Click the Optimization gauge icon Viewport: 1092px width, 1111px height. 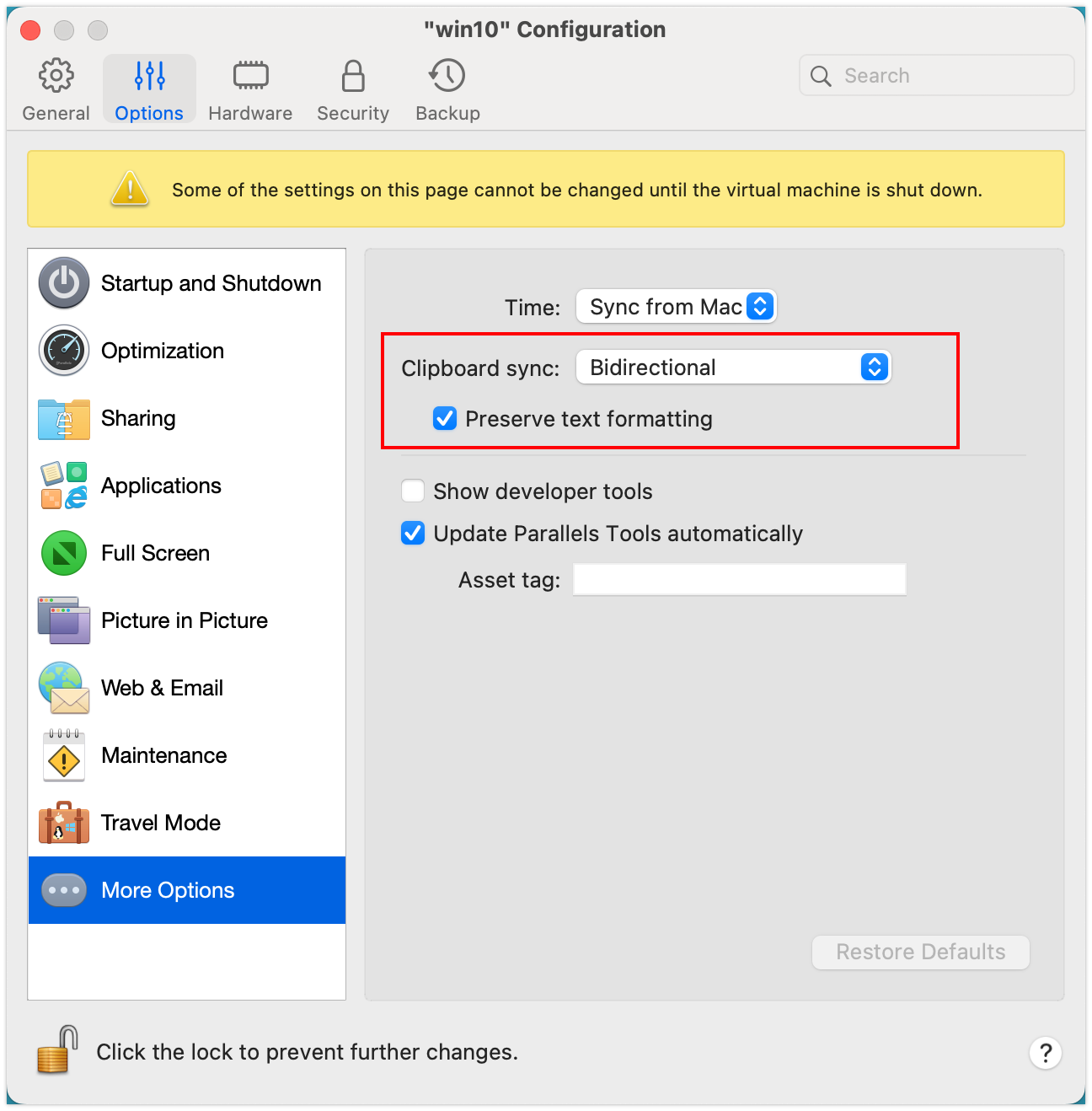pos(64,351)
